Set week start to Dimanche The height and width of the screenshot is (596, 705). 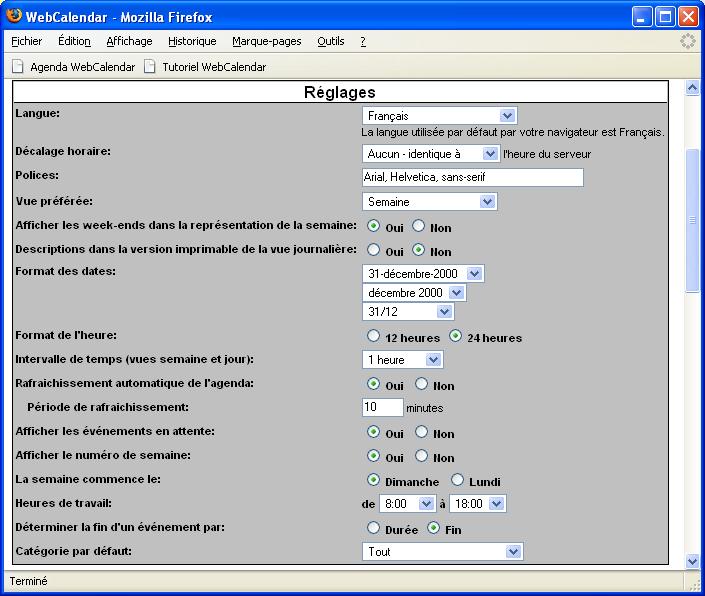pos(373,480)
